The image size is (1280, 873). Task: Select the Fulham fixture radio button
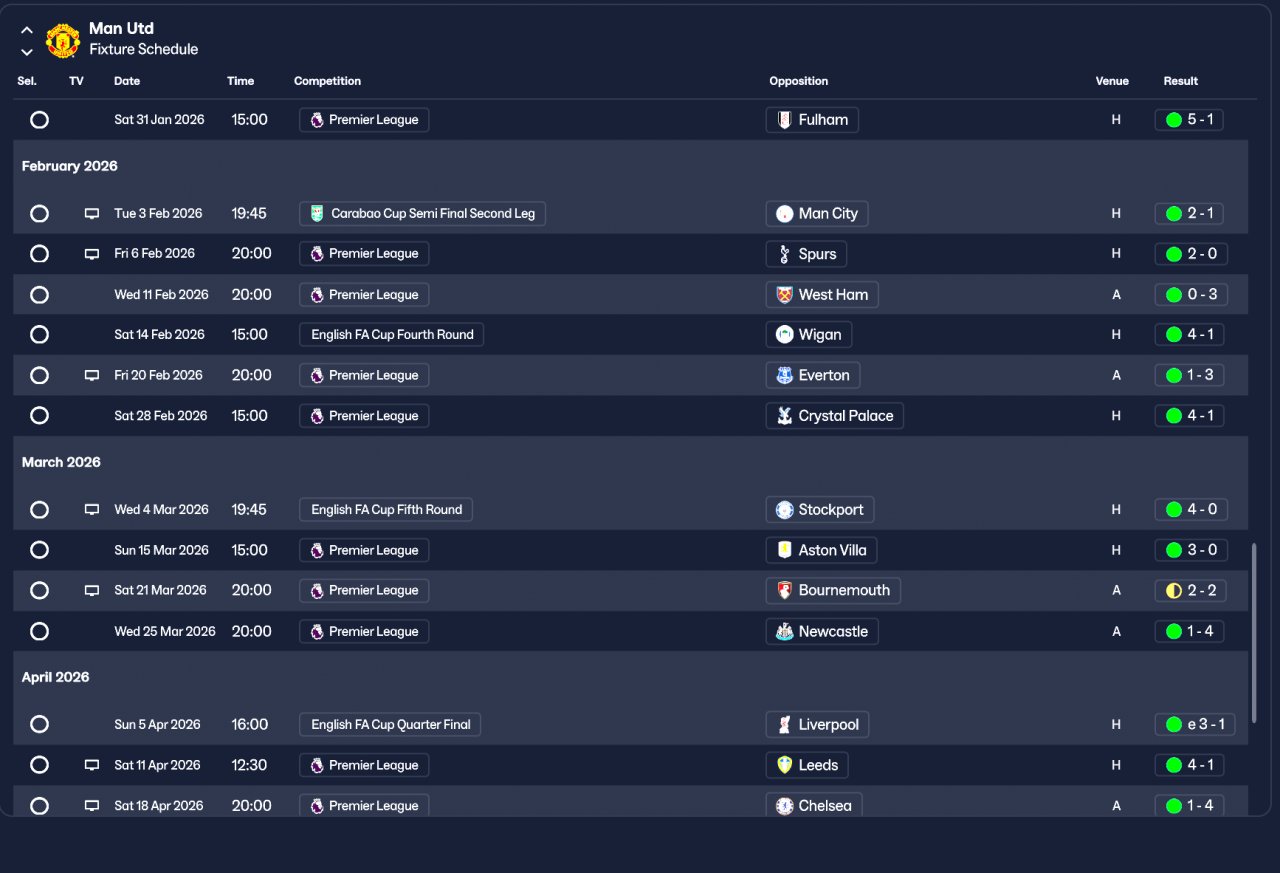pyautogui.click(x=39, y=120)
